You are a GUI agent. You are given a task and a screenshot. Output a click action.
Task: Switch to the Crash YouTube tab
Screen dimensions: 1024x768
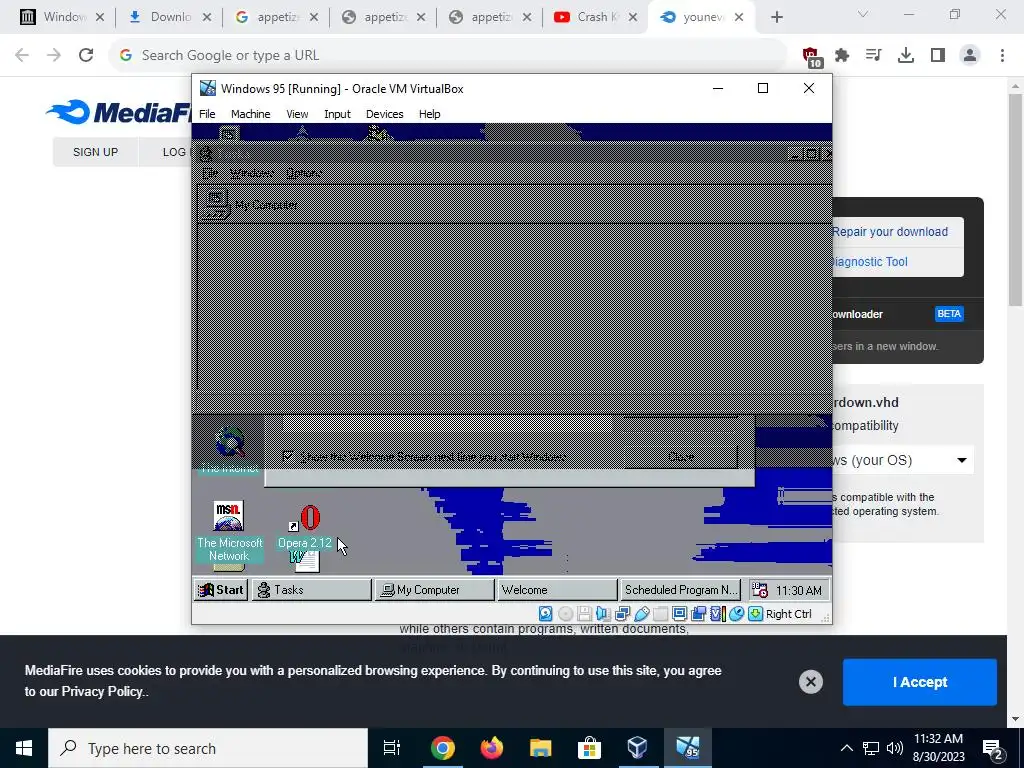point(595,17)
